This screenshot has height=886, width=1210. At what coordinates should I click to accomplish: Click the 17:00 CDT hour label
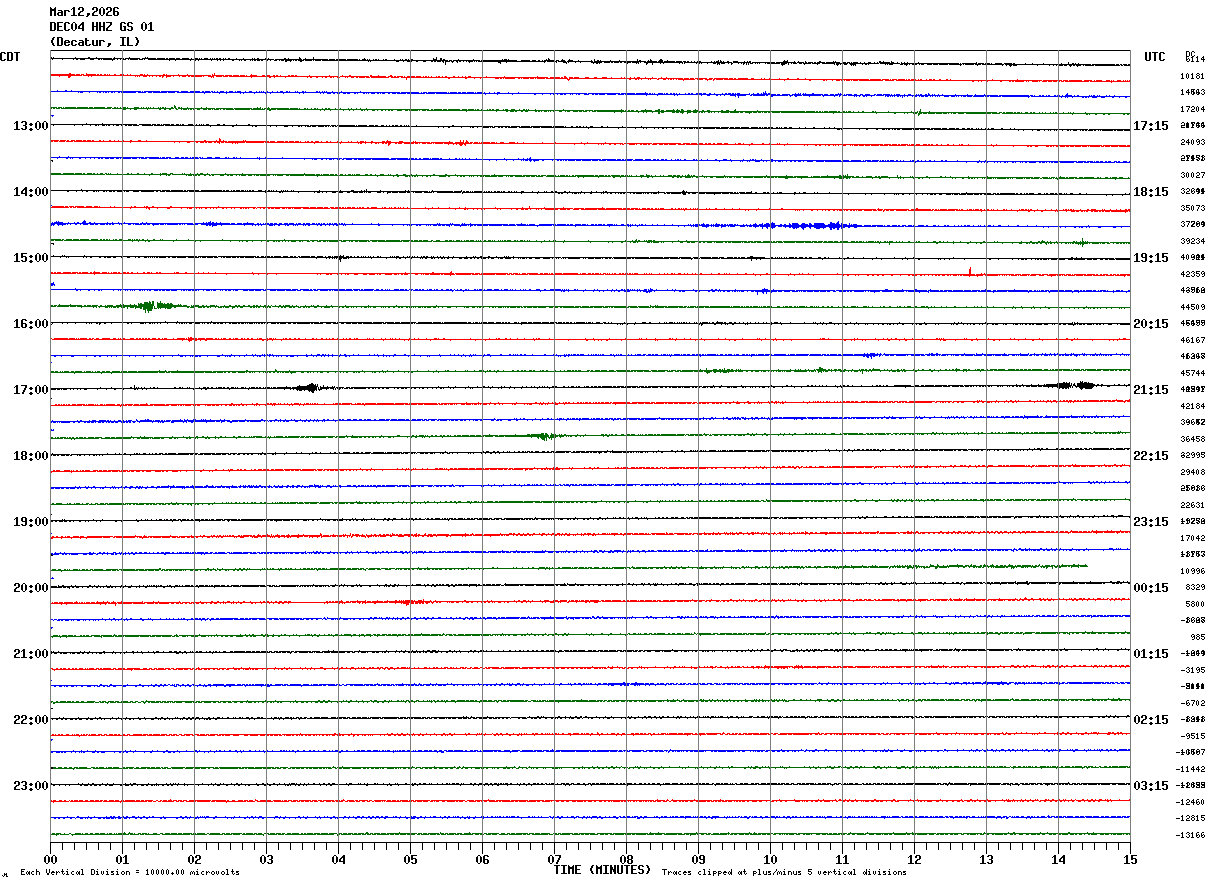31,390
